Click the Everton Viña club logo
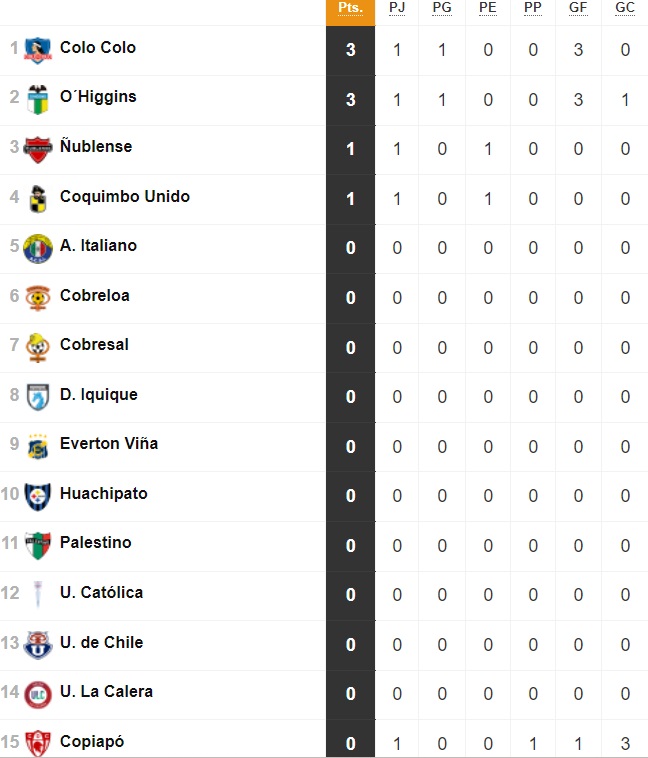Image resolution: width=648 pixels, height=758 pixels. coord(38,446)
